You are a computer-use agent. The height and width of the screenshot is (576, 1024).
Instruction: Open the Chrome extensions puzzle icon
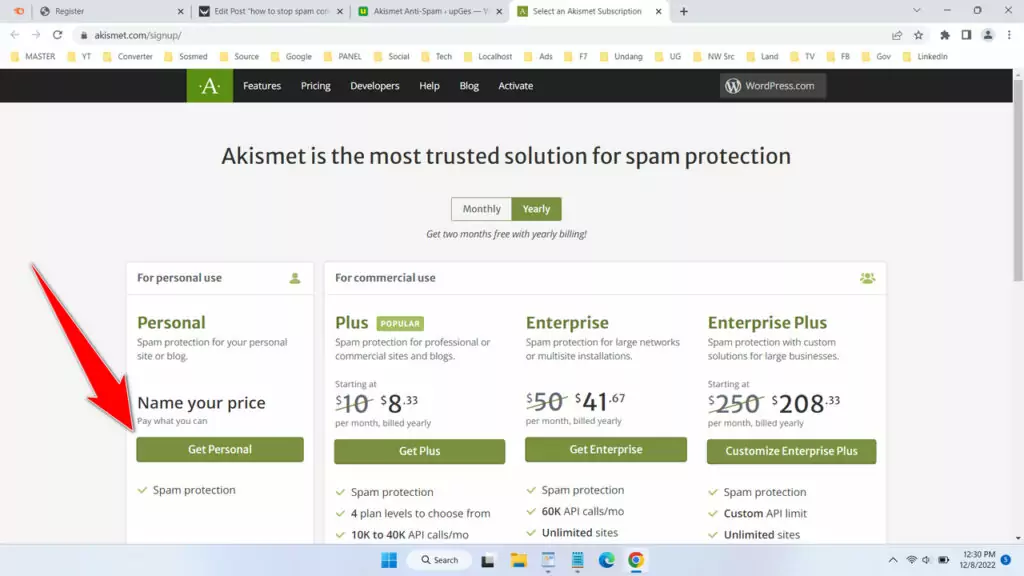tap(944, 35)
